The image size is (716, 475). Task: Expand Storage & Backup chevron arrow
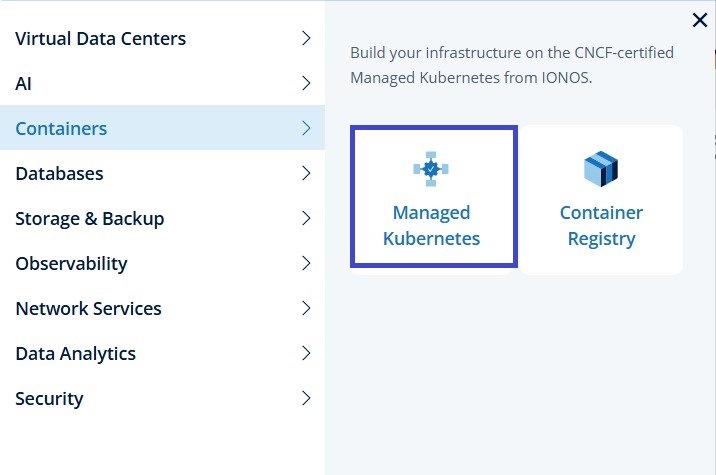[x=306, y=218]
